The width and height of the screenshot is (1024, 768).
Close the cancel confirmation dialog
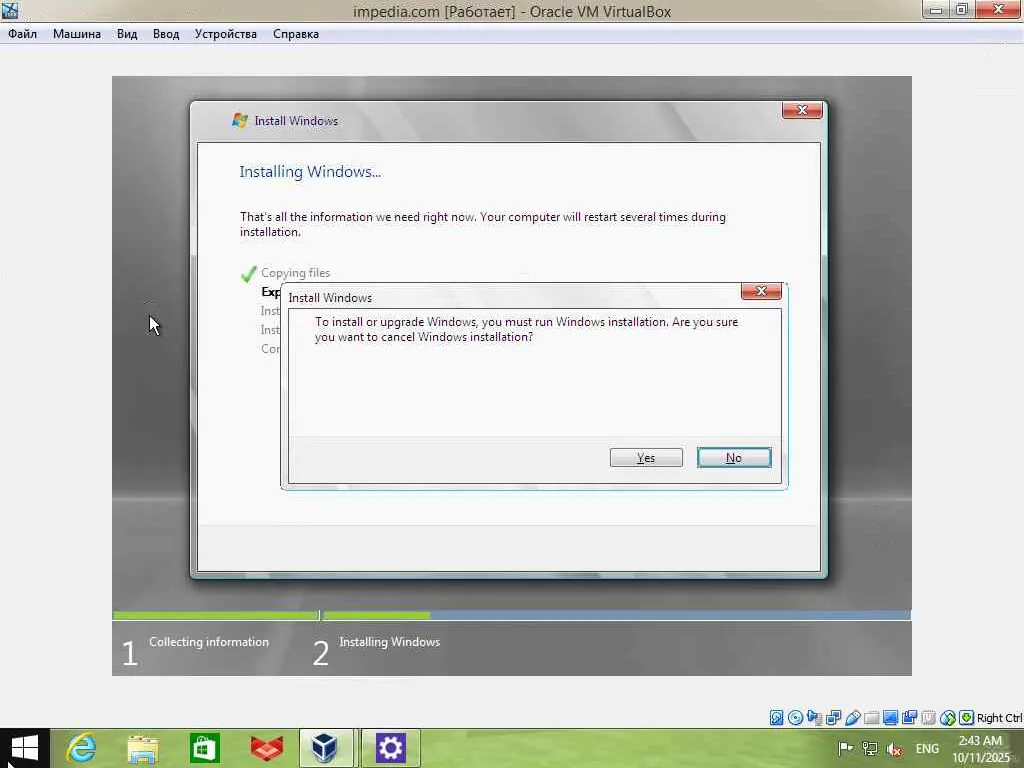(761, 291)
